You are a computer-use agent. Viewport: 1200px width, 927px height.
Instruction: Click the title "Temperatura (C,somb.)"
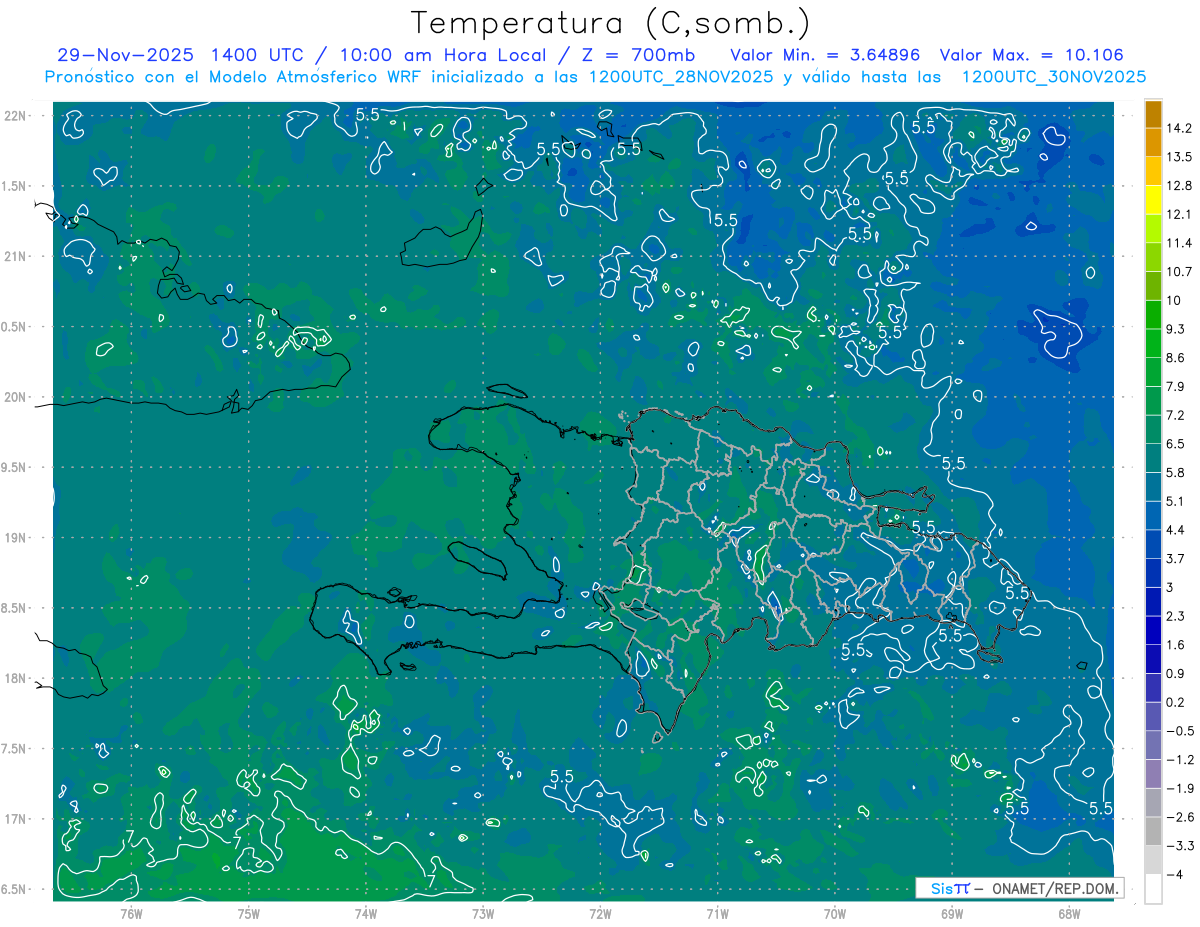(x=611, y=22)
